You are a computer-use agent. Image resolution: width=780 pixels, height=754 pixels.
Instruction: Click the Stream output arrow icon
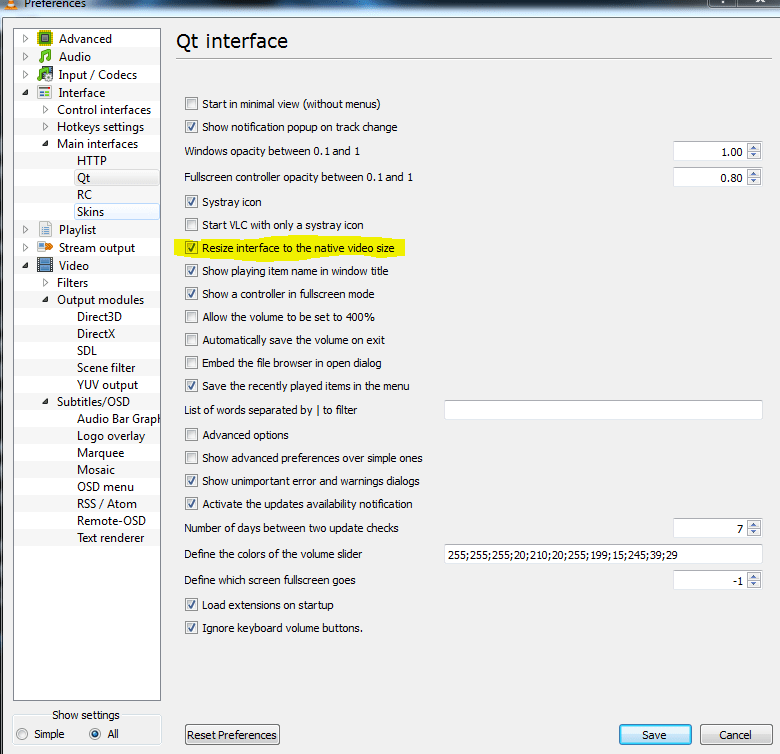45,247
